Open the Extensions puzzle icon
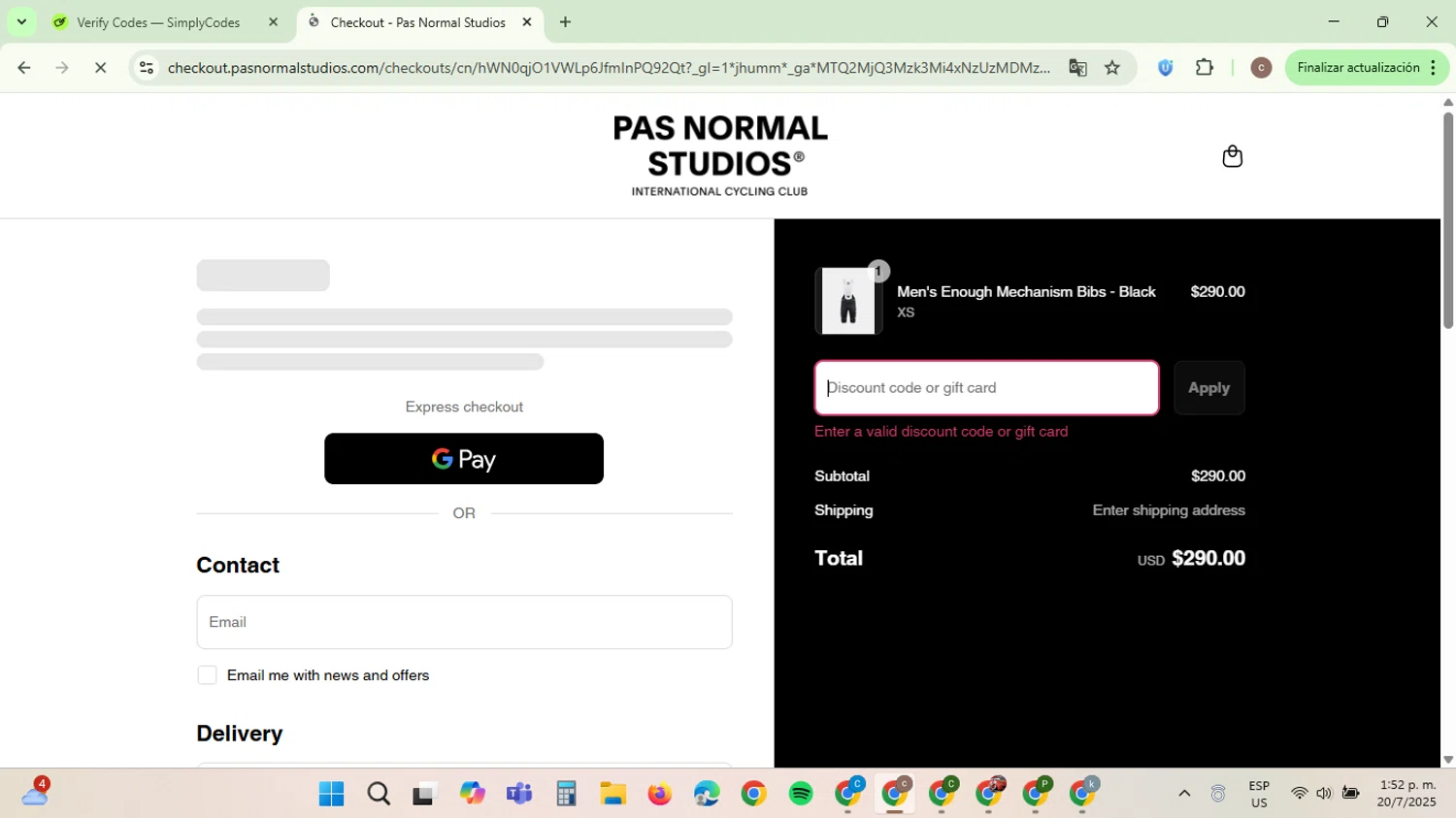The image size is (1456, 818). (x=1205, y=68)
